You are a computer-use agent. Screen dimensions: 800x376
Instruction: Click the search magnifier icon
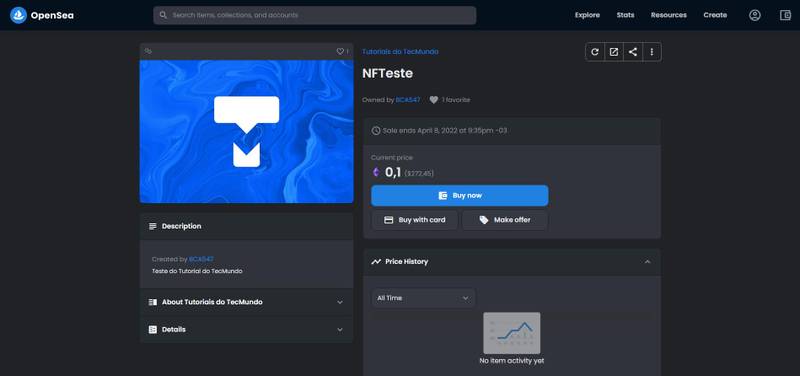[x=163, y=15]
